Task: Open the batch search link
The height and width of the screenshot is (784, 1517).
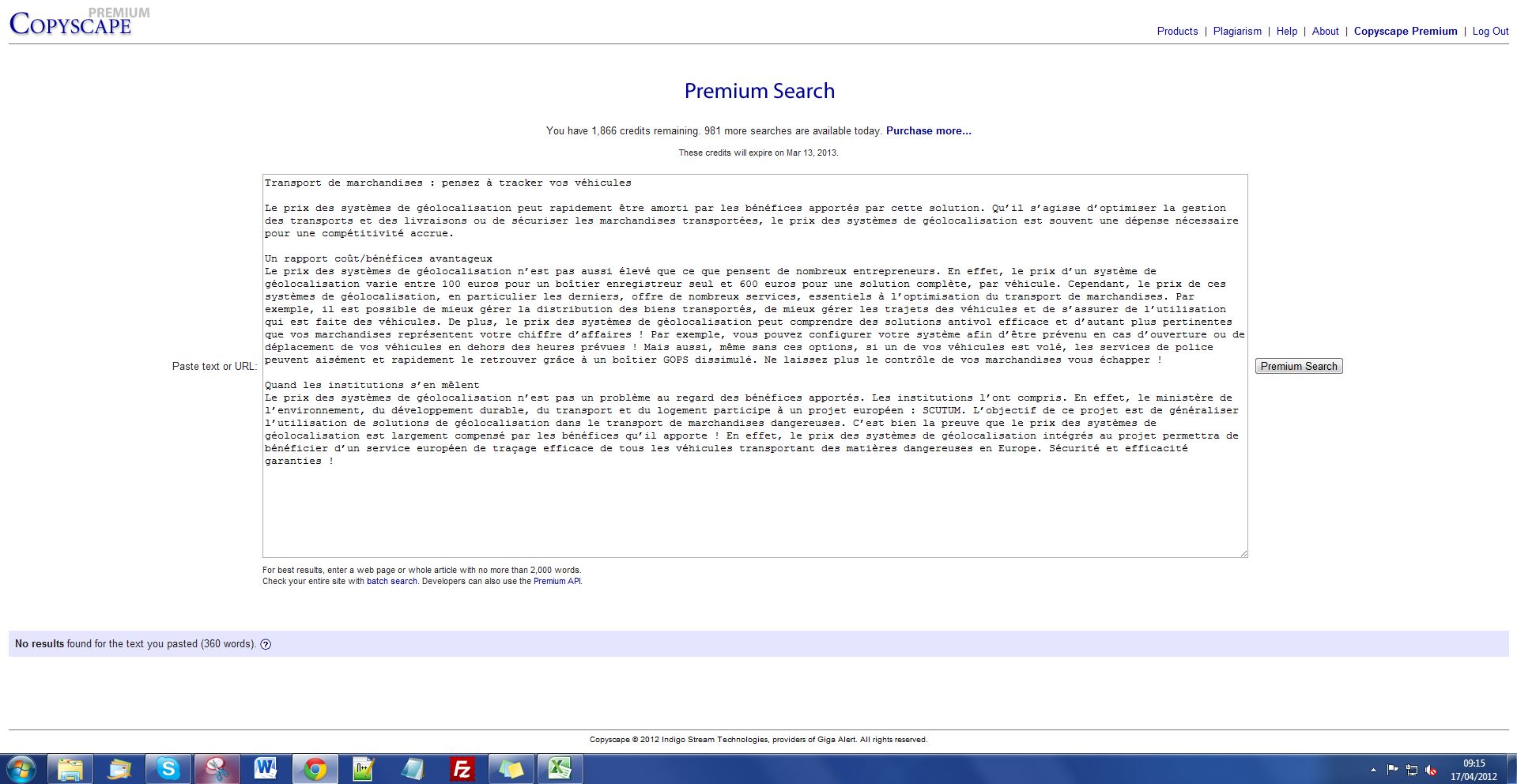Action: (391, 581)
